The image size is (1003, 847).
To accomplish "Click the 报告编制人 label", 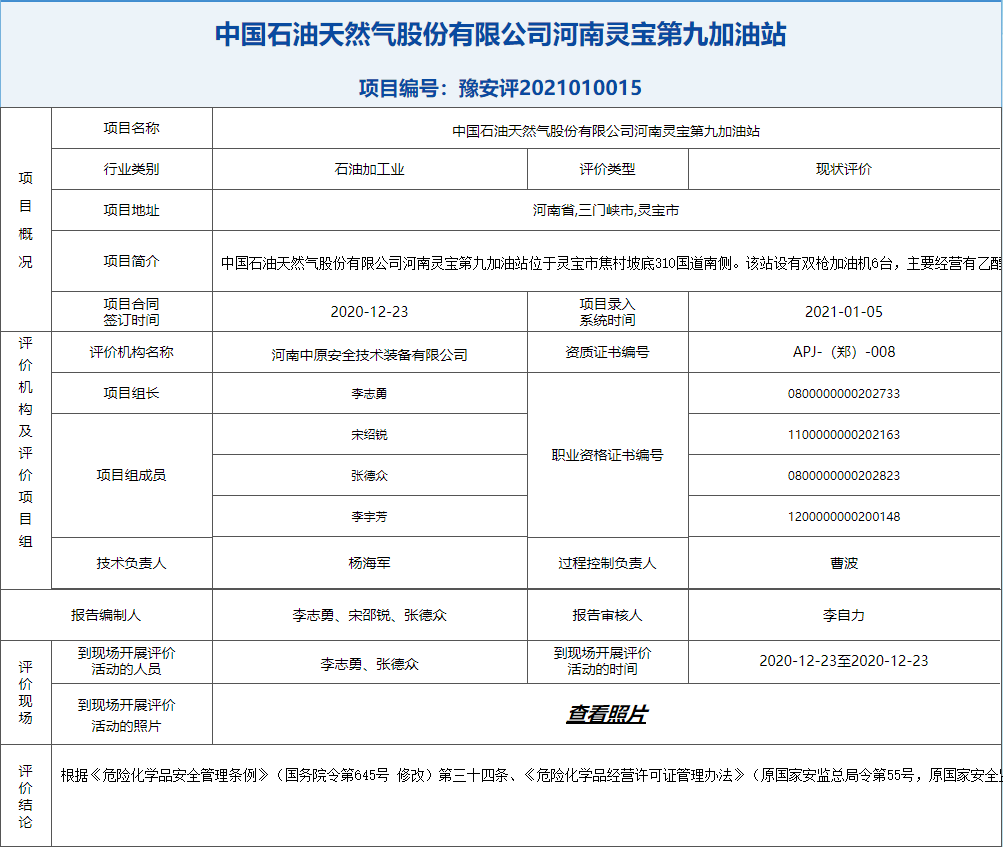I will [106, 615].
